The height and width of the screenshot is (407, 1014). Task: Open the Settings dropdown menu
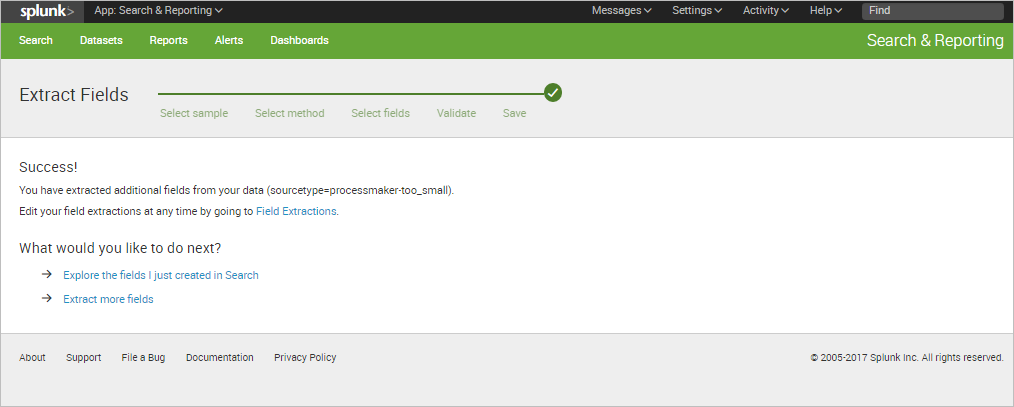pos(697,10)
